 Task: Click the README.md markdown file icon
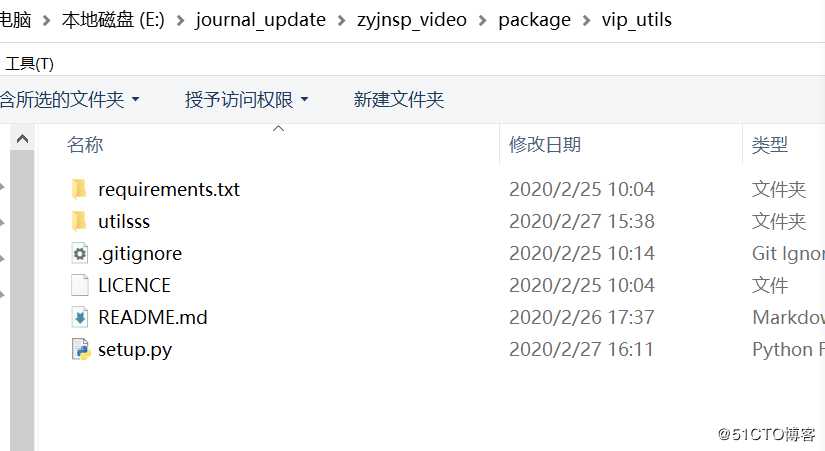79,317
